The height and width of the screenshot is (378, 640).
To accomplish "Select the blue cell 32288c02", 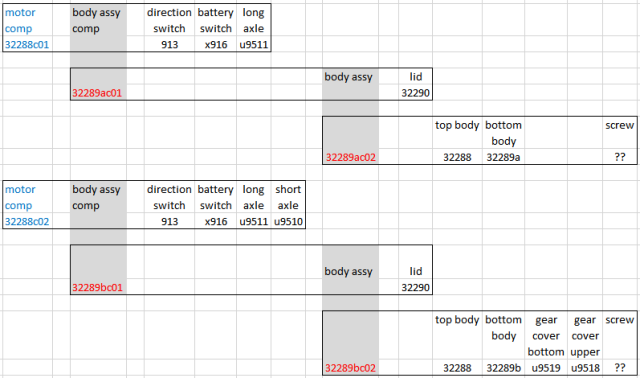I will pos(27,222).
